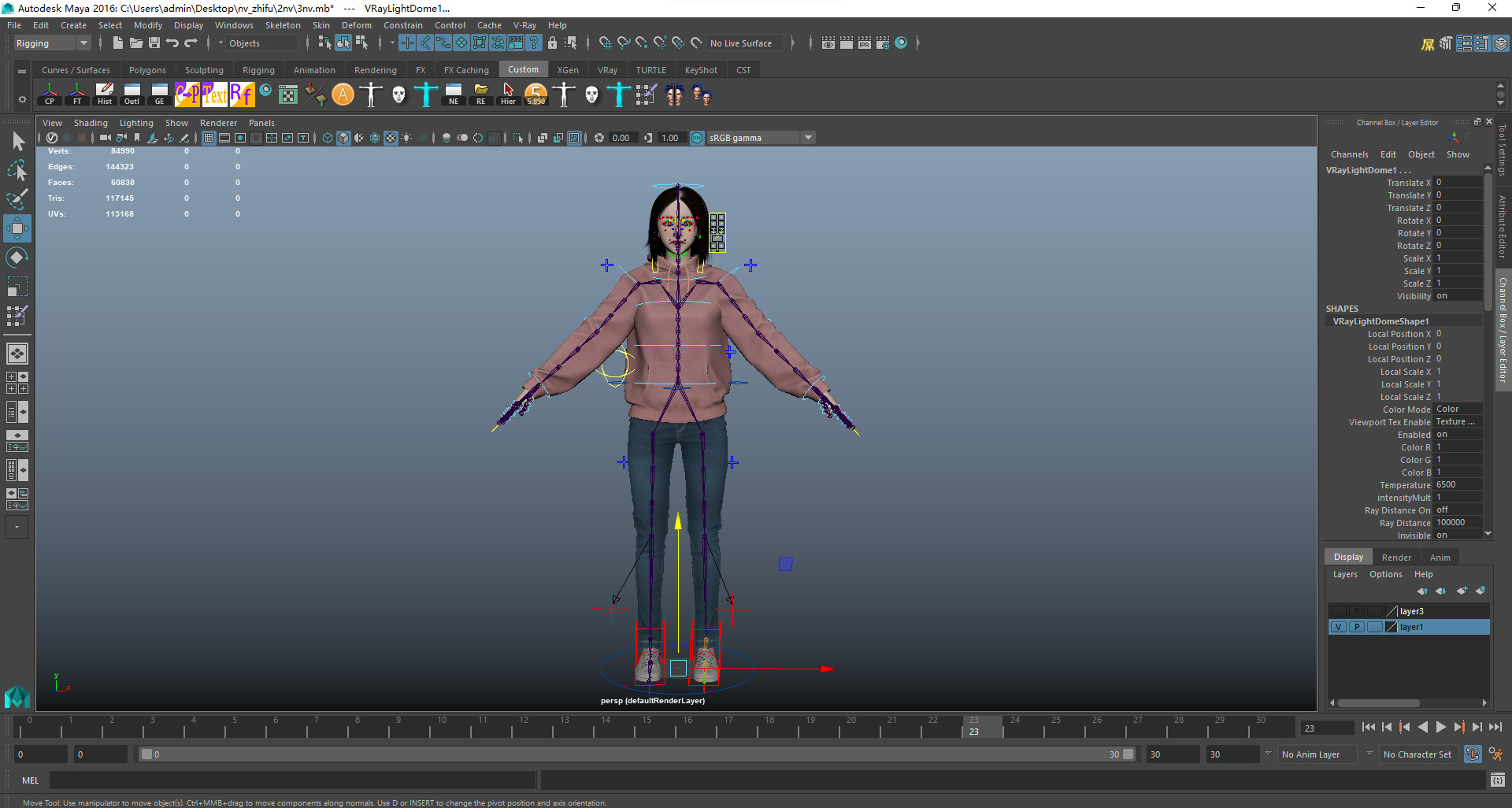Open layer editor Options menu
This screenshot has width=1512, height=808.
[1385, 574]
